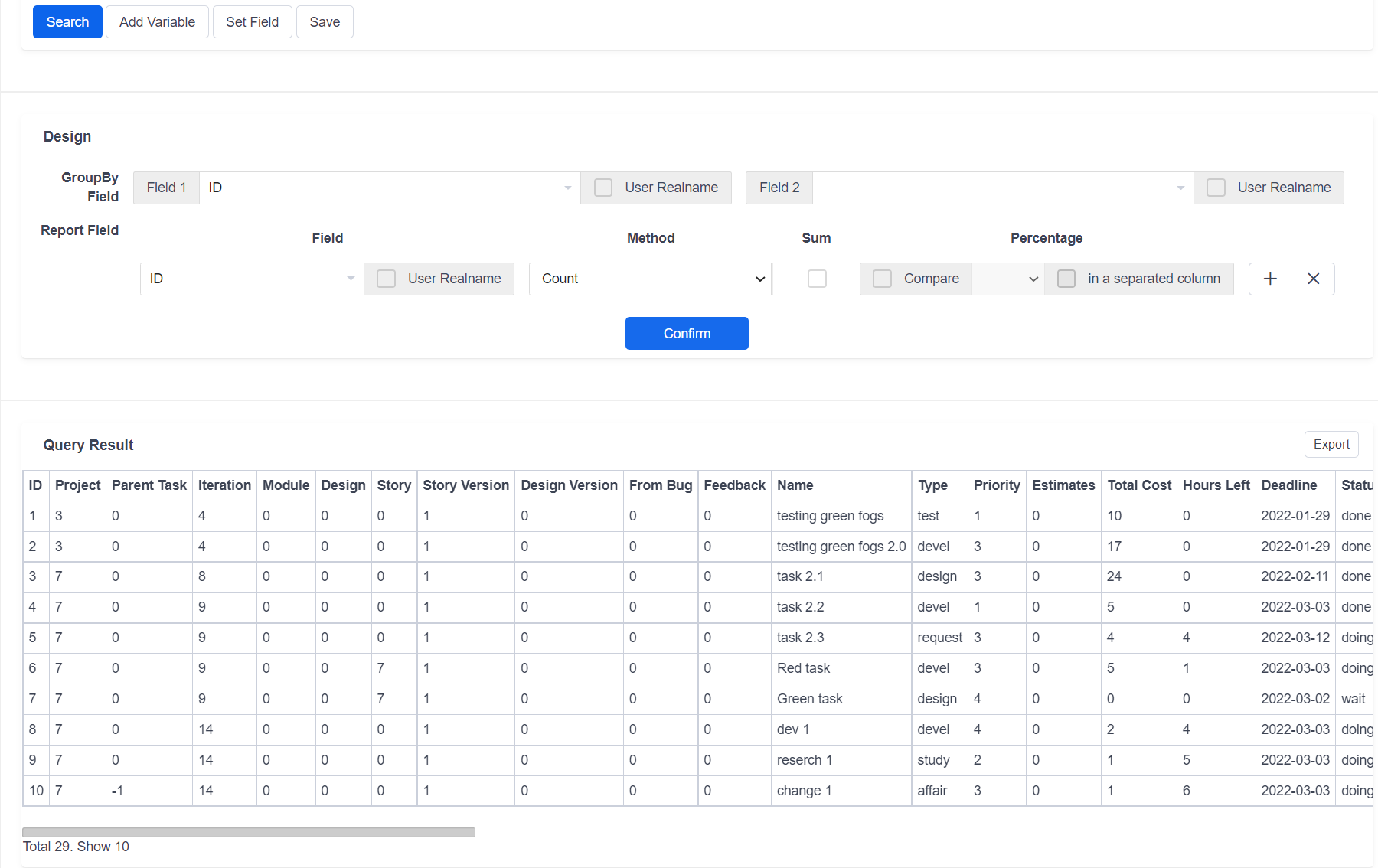Enable User Realname checkbox in Report Field row

tap(387, 279)
